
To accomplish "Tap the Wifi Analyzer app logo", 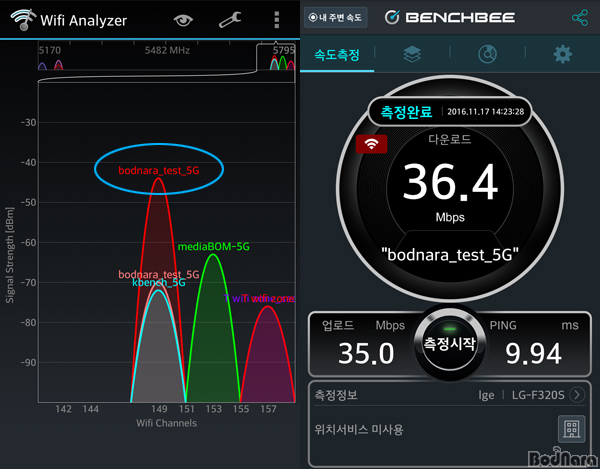I will point(23,20).
